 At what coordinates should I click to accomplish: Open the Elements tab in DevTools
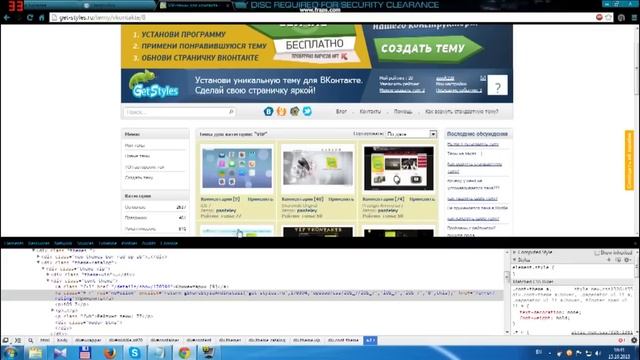point(13,243)
